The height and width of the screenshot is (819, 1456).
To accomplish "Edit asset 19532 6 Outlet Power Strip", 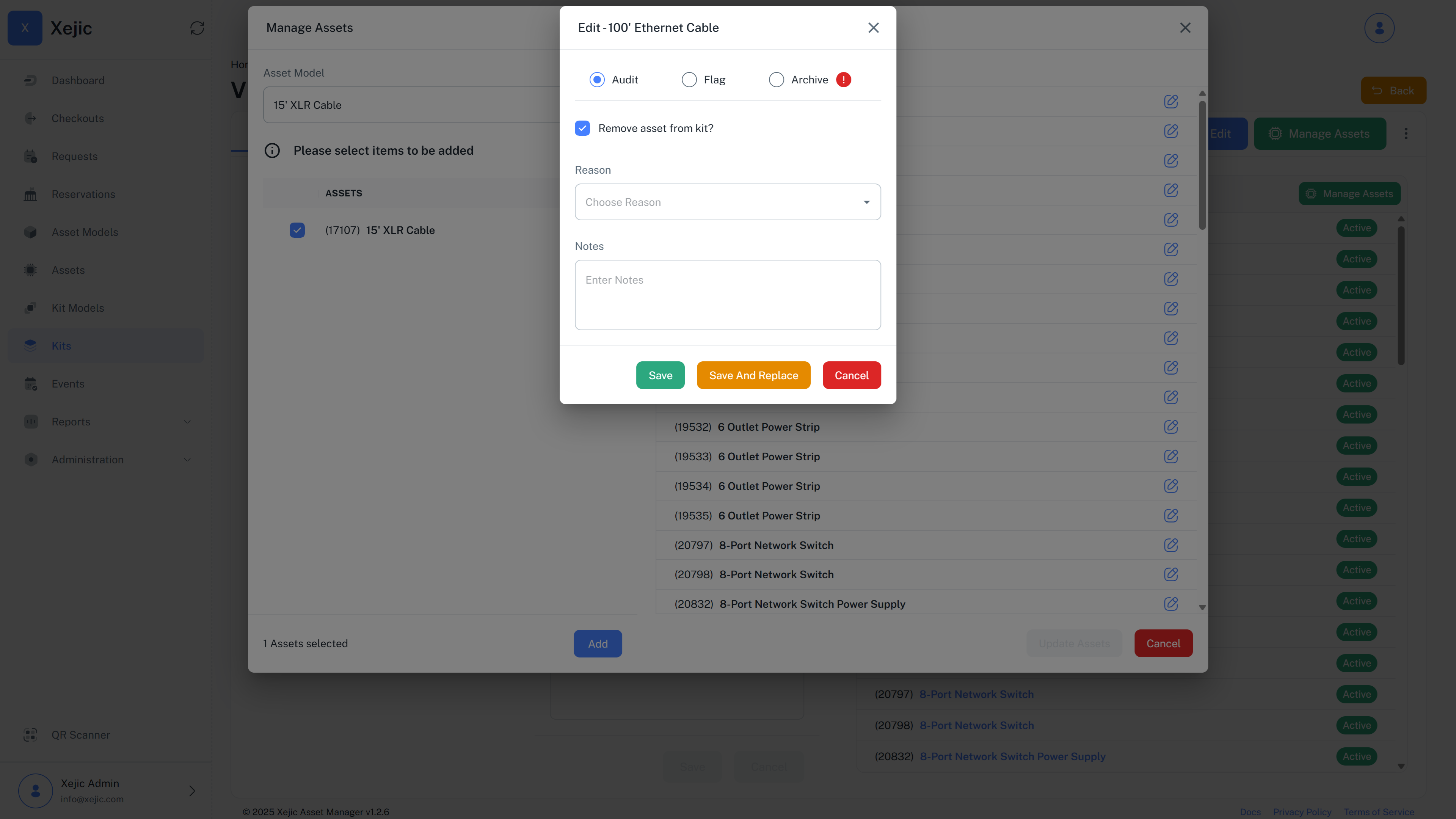I will (1170, 427).
